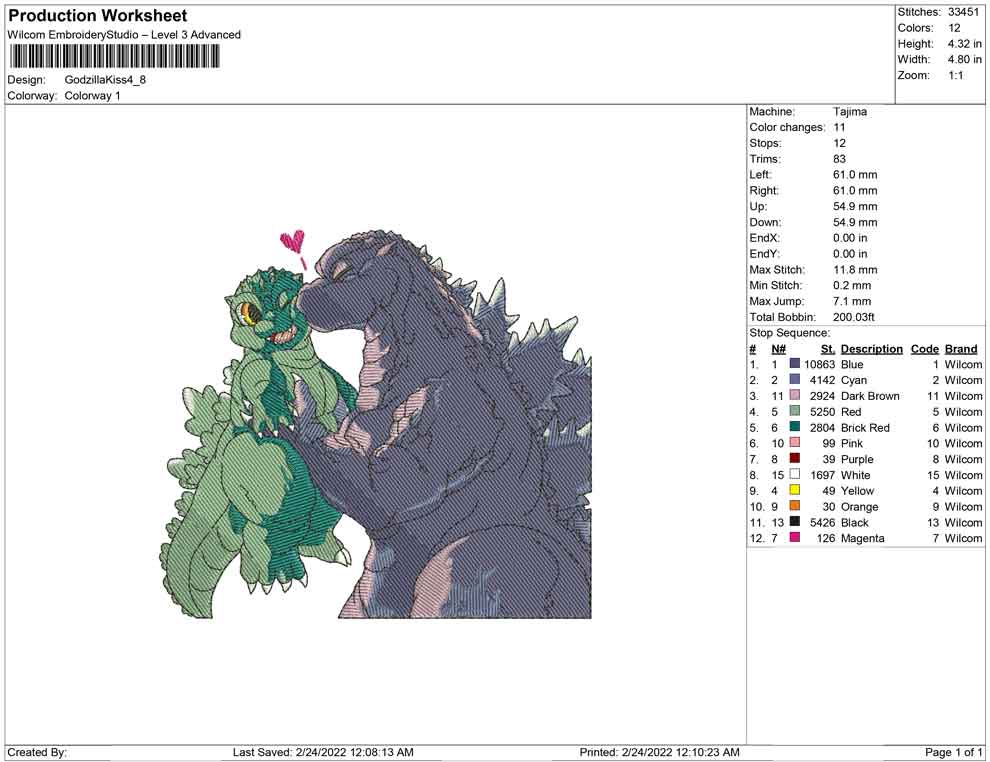Click the stitch count '33451'
This screenshot has height=762, width=990.
click(963, 12)
